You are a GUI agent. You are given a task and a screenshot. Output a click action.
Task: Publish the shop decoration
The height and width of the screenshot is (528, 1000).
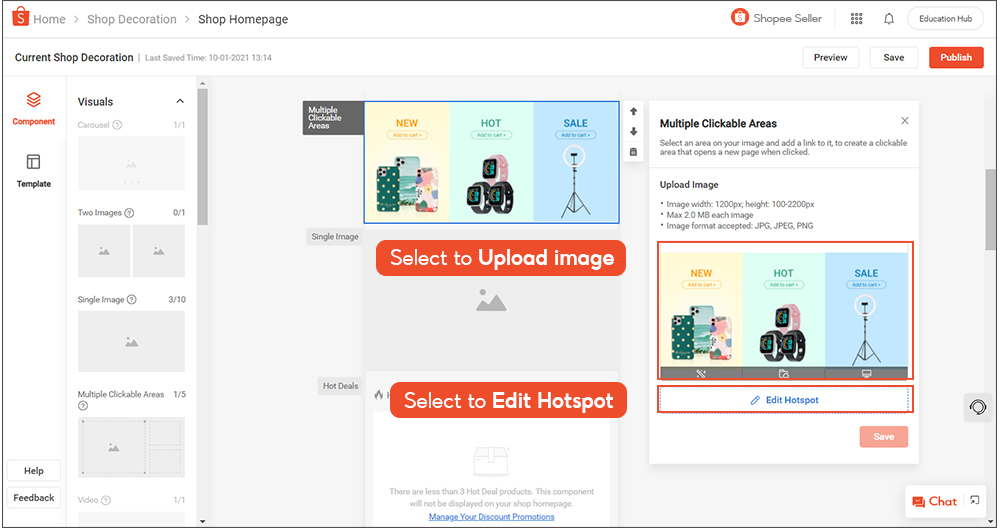[955, 57]
